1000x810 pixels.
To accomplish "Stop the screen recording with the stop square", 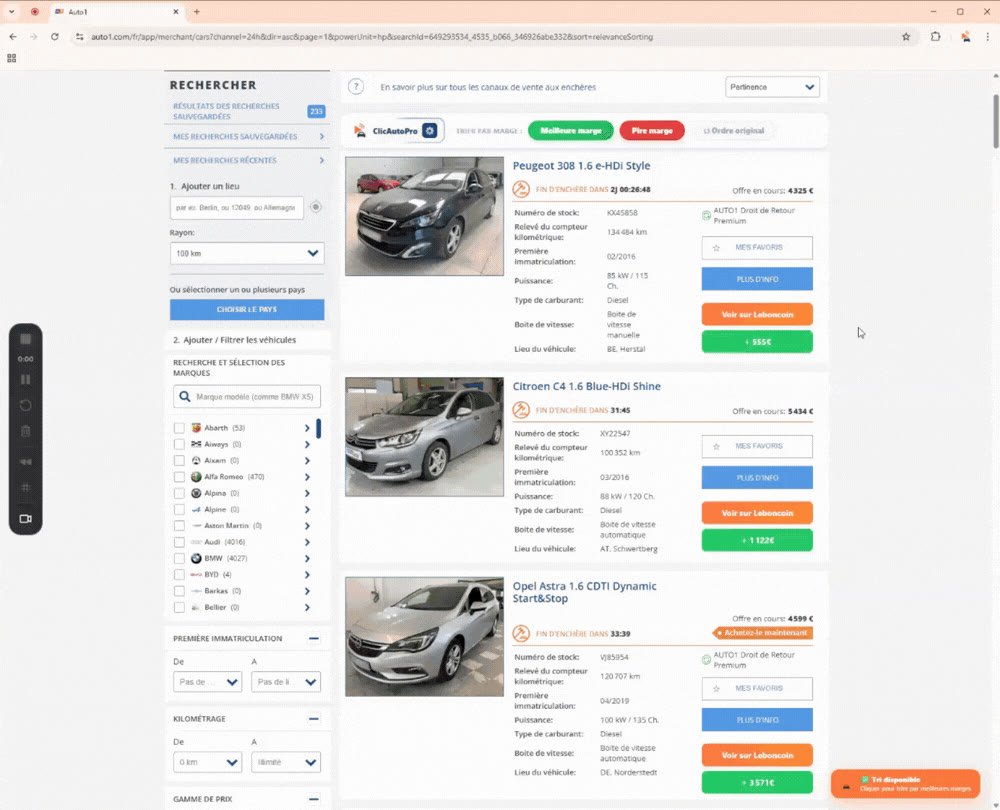I will (x=26, y=339).
